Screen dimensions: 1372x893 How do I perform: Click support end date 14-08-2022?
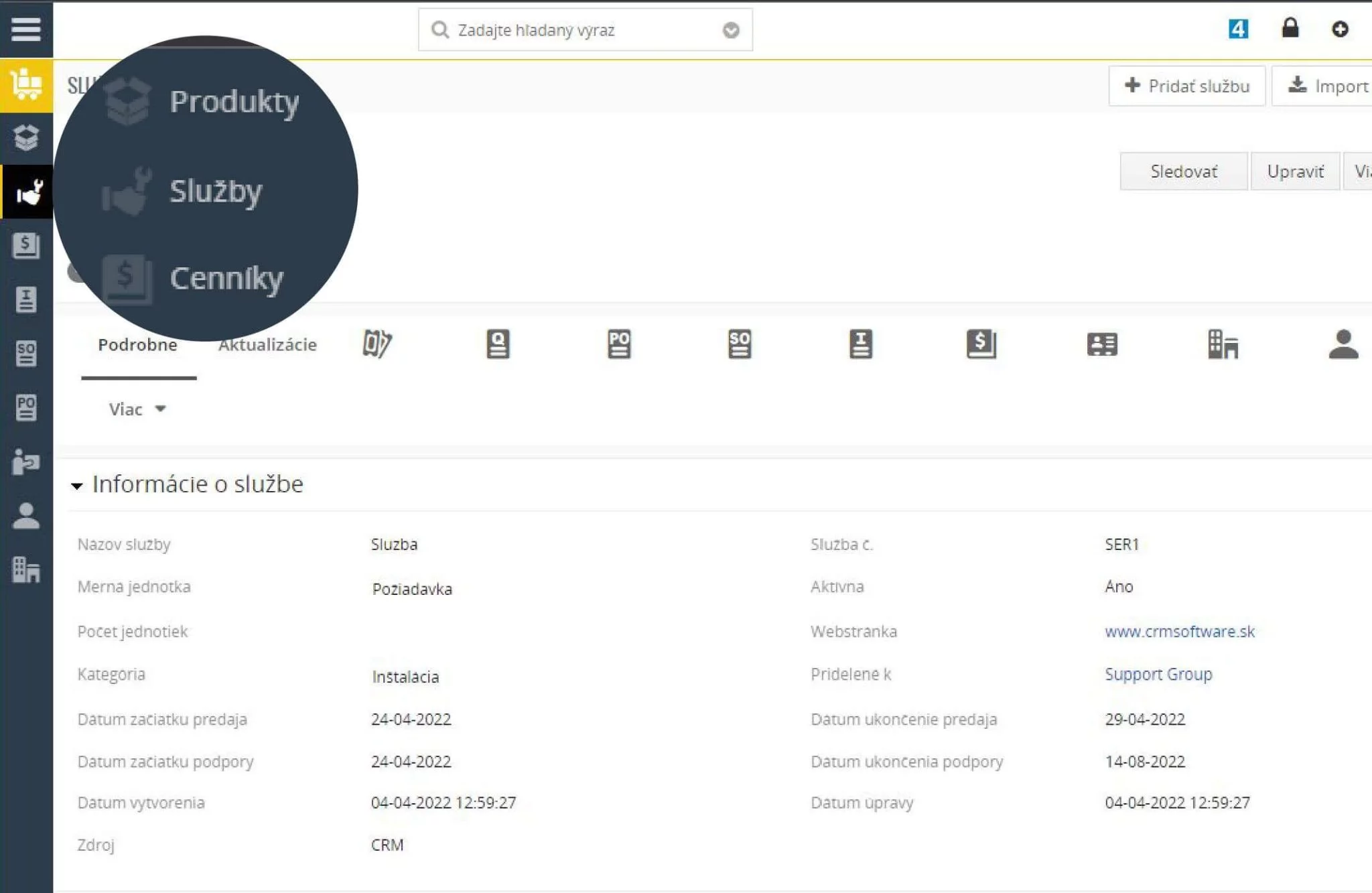[1145, 761]
